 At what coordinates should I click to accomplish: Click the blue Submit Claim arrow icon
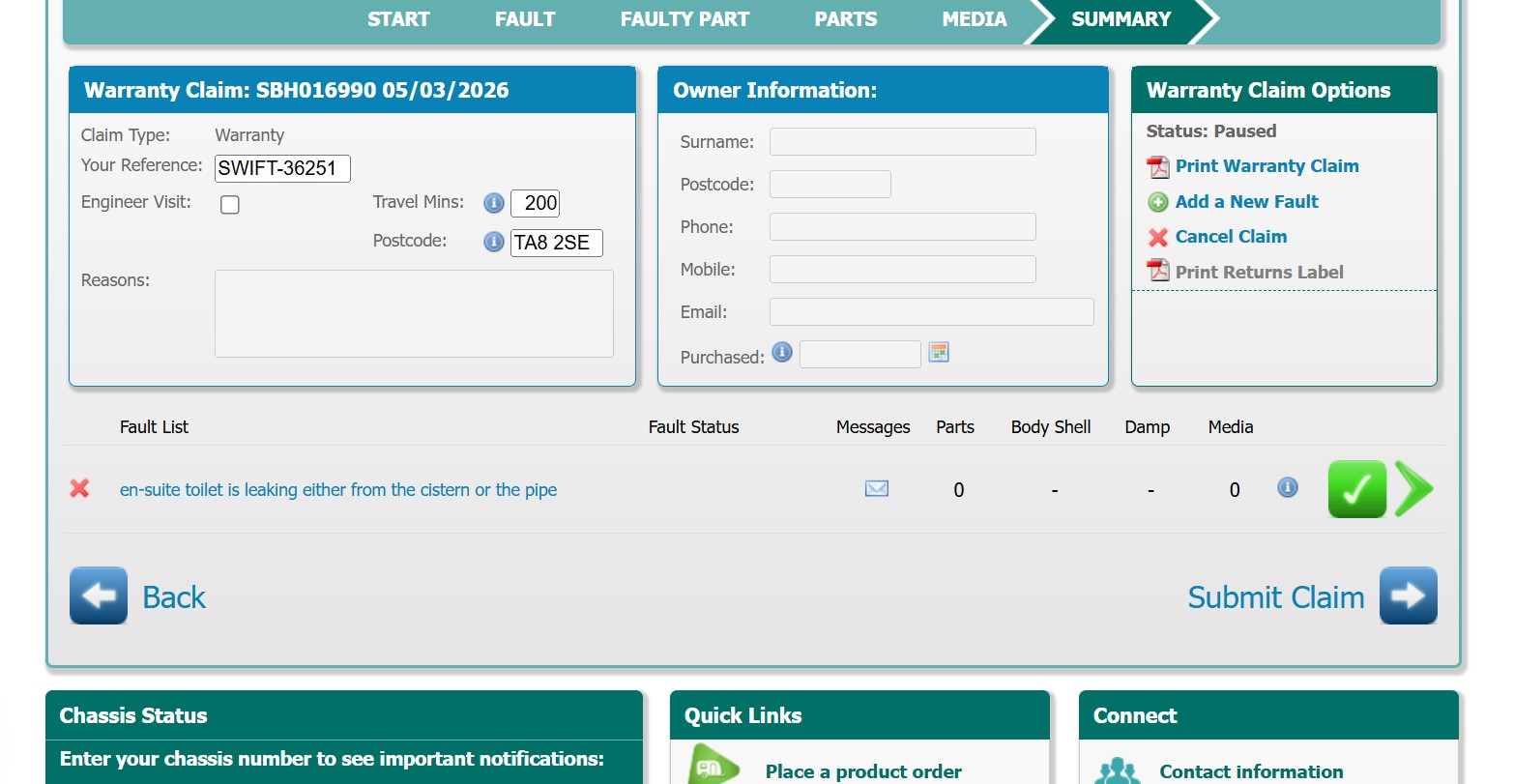1409,595
